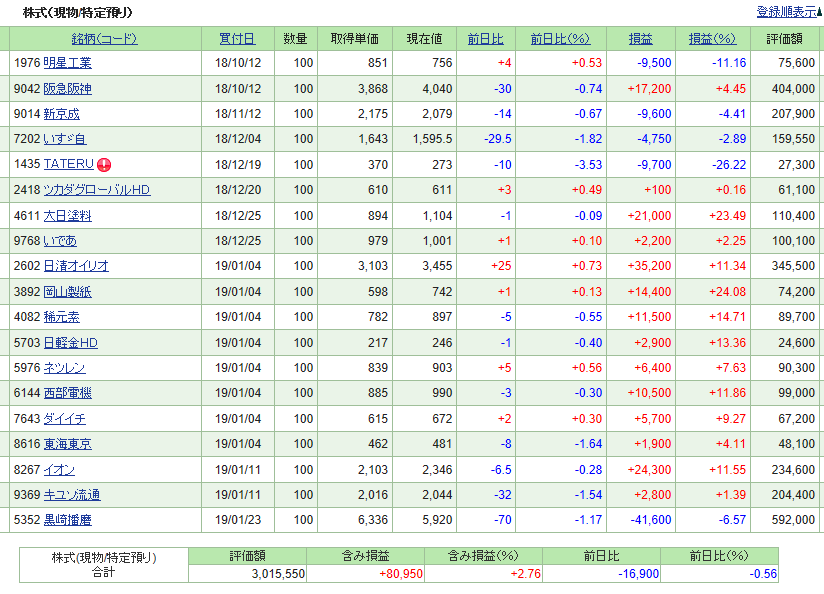The width and height of the screenshot is (824, 594).
Task: Select 稀元素 gain percent +14.71
Action: pos(727,317)
